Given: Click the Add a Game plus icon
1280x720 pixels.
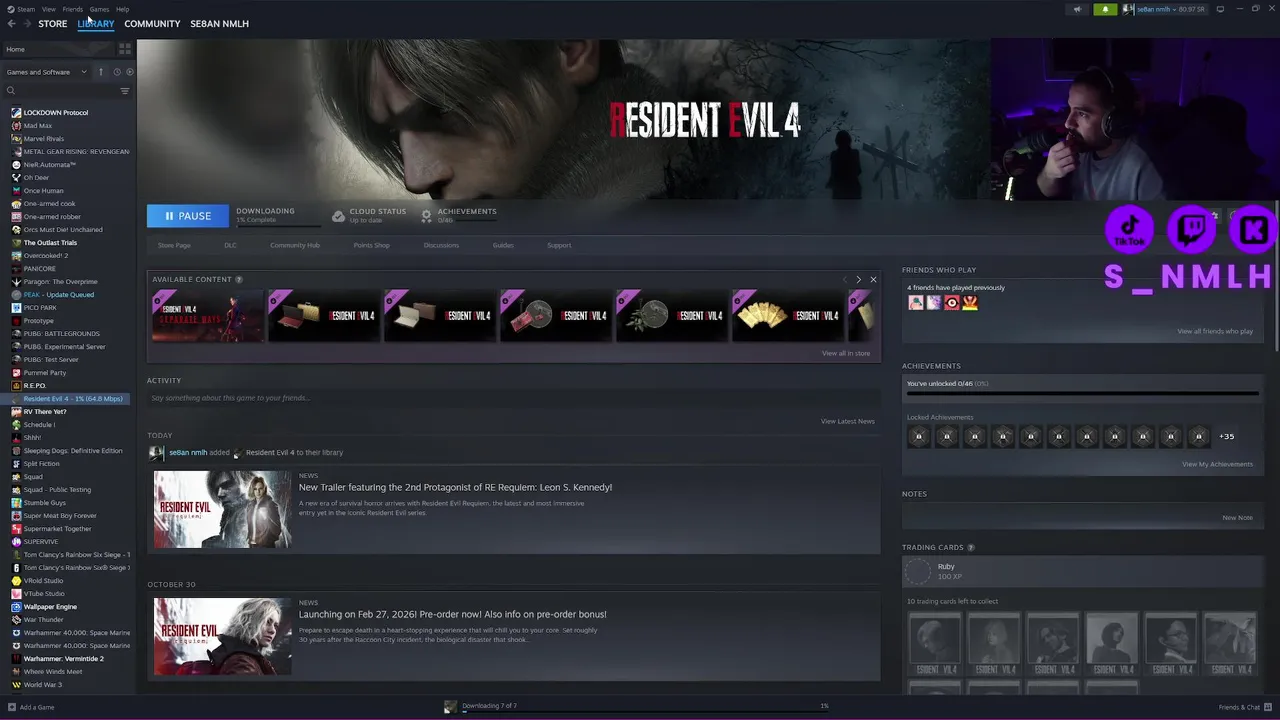Looking at the screenshot, I should point(13,707).
